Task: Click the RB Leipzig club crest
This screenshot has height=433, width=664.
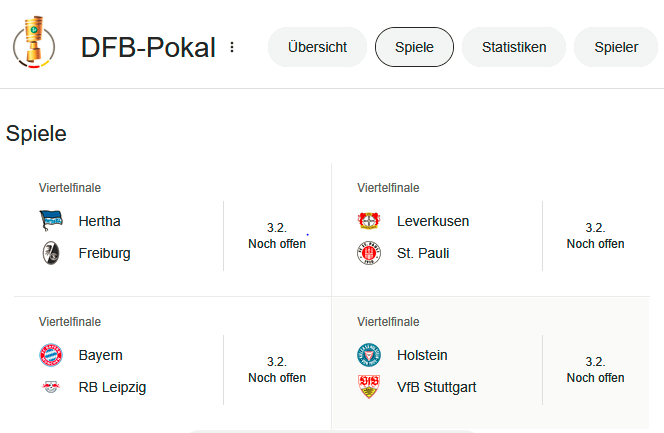Action: 51,387
